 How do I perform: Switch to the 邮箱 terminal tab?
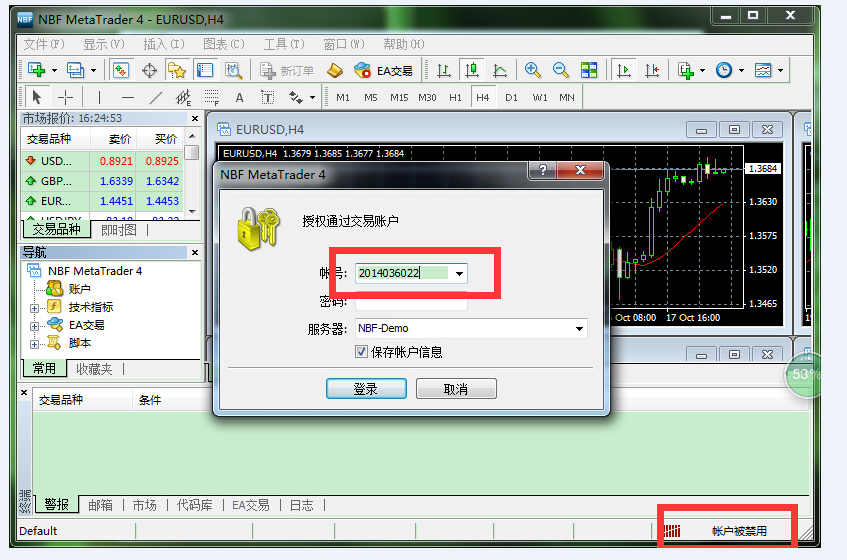coord(100,505)
